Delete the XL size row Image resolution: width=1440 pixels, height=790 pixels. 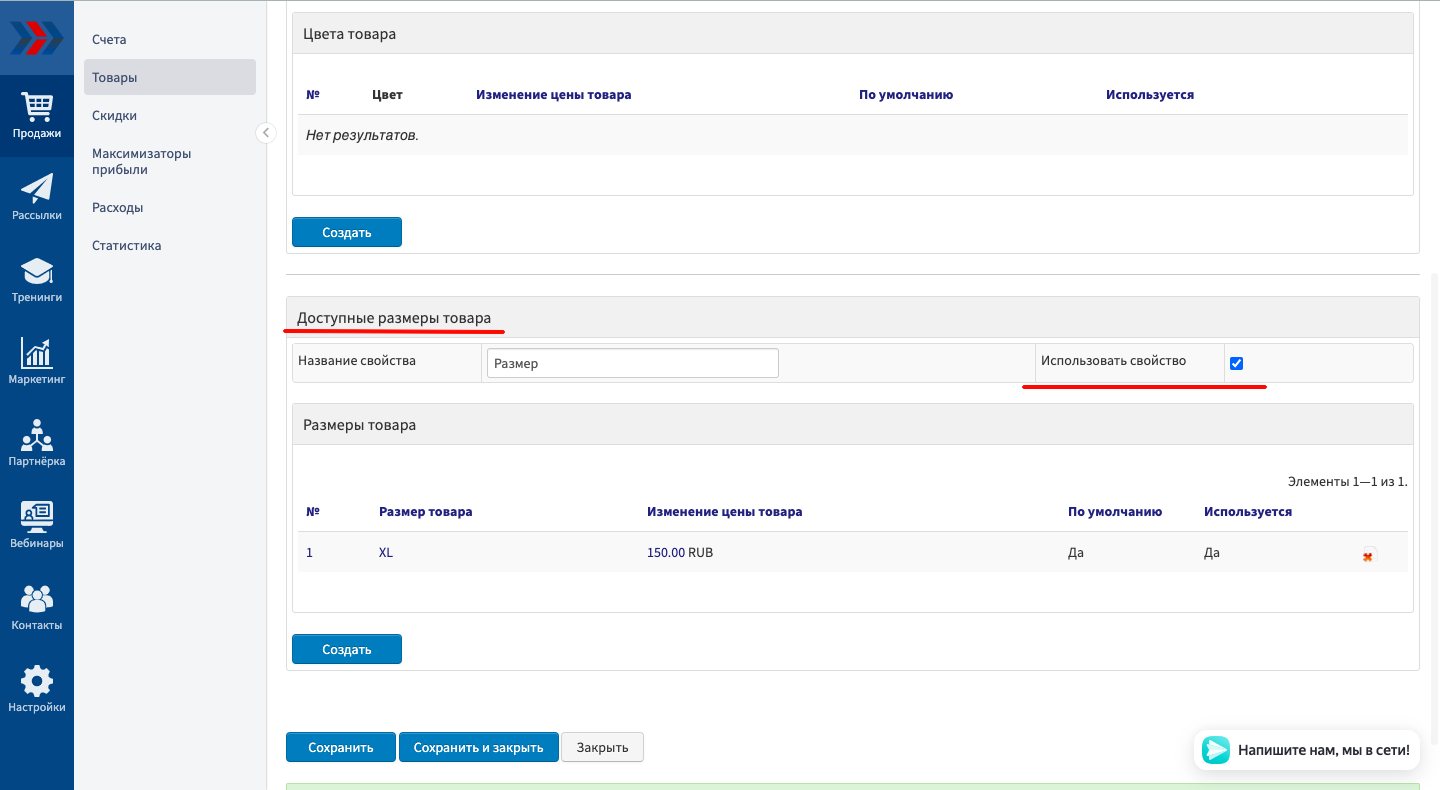1367,556
